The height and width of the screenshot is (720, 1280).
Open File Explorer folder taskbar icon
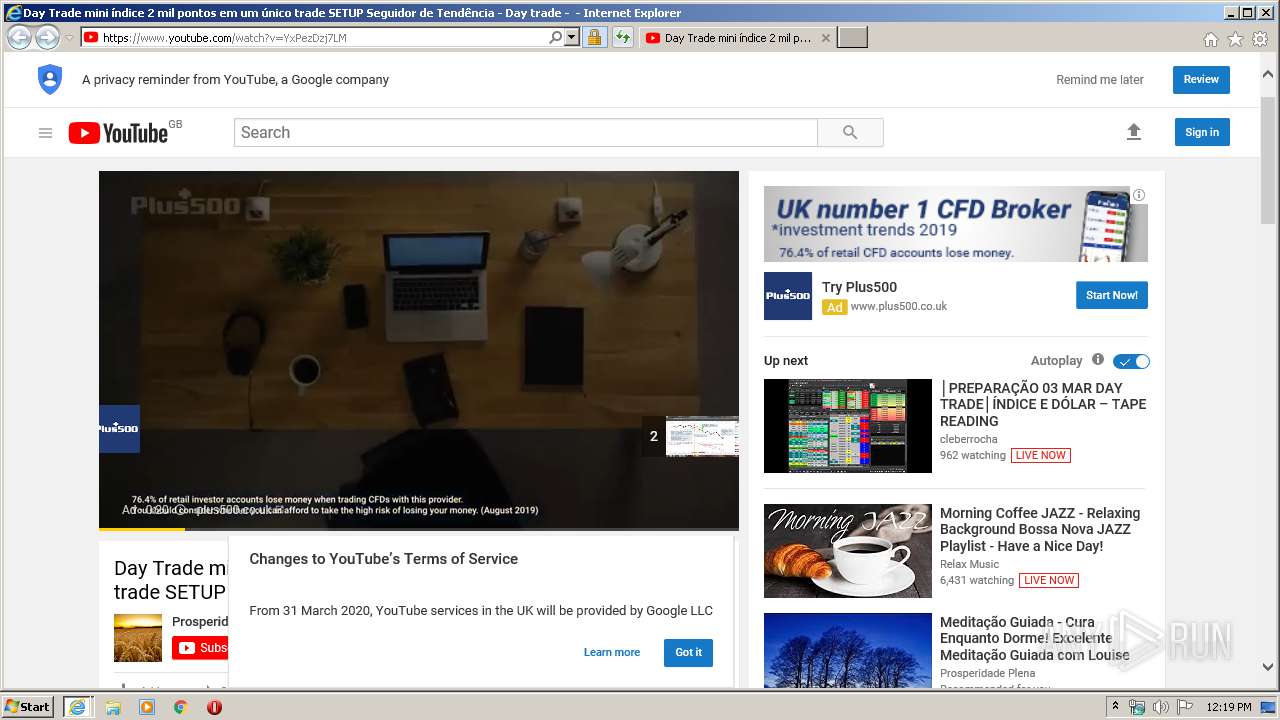pyautogui.click(x=113, y=707)
